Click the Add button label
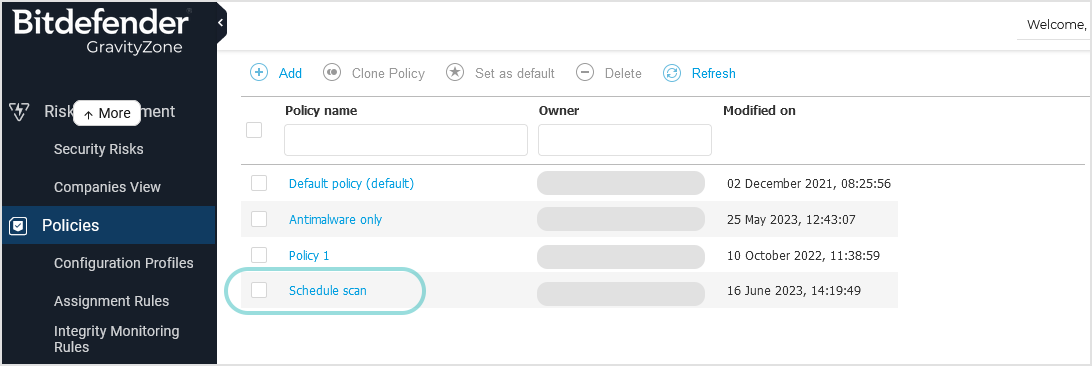Screen dimensions: 1092x366 pos(290,73)
